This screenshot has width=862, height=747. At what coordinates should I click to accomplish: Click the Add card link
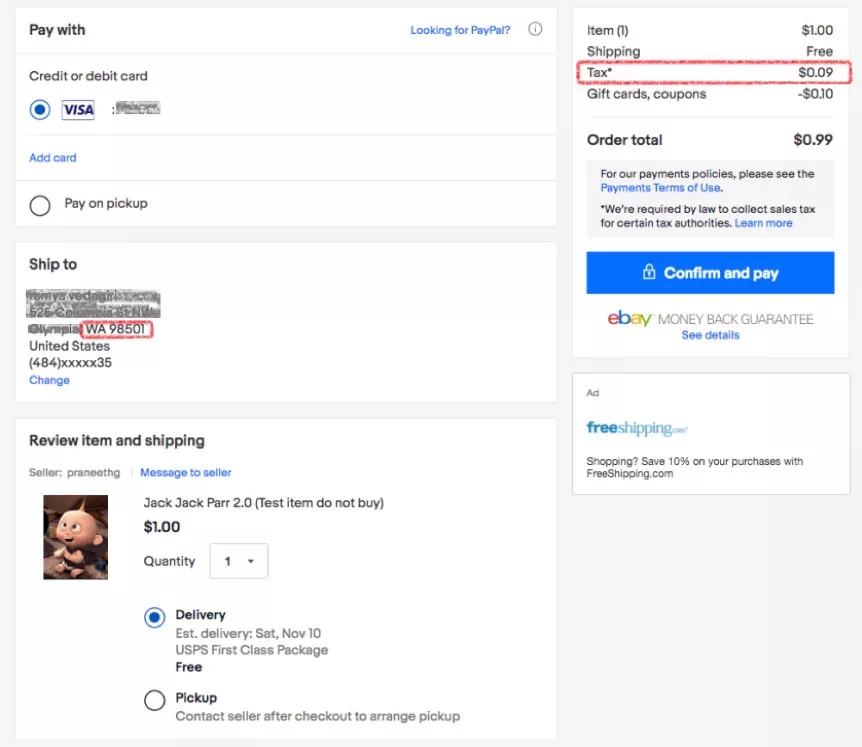pyautogui.click(x=53, y=158)
